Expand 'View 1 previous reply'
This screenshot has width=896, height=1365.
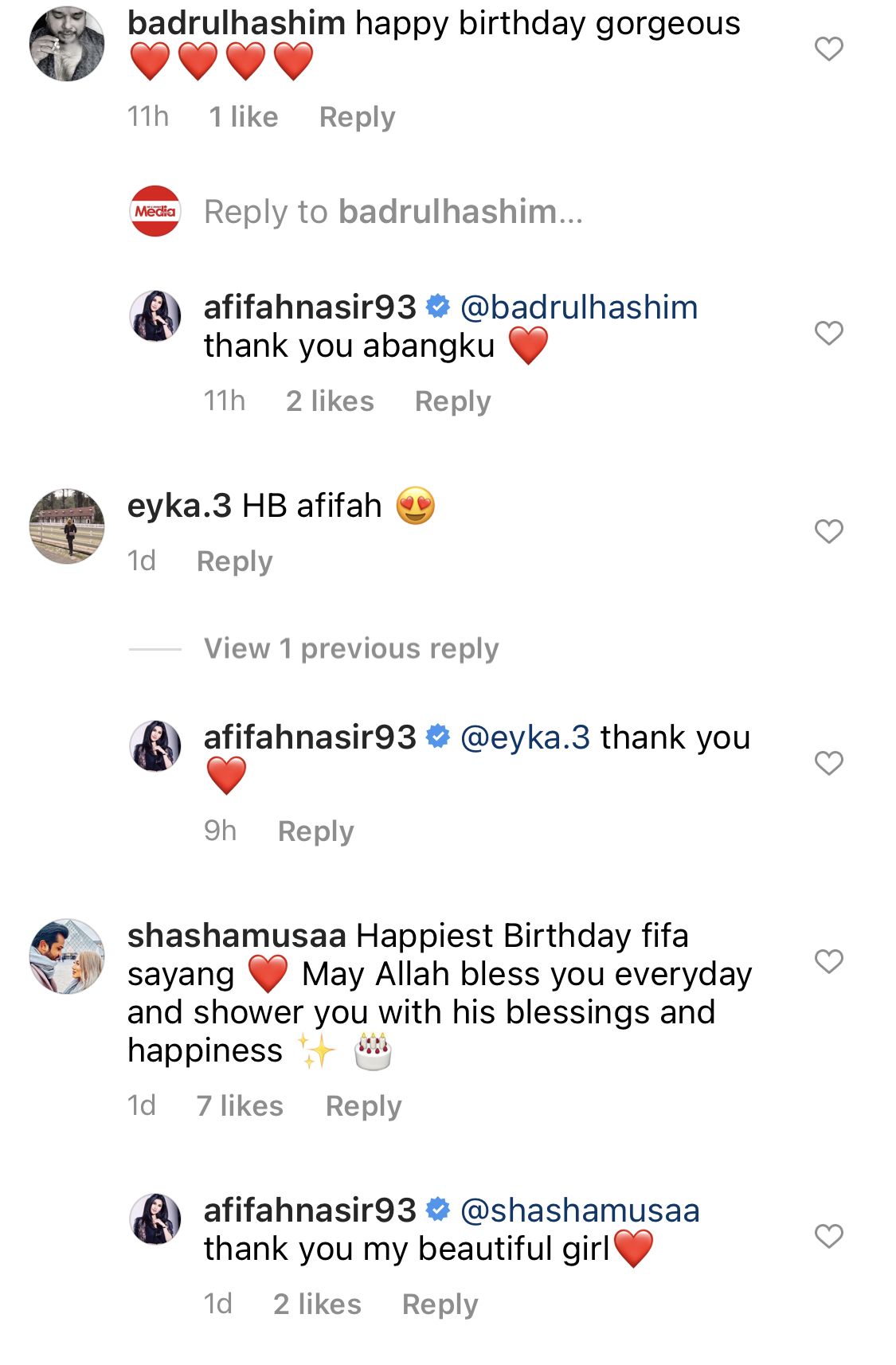tap(351, 649)
